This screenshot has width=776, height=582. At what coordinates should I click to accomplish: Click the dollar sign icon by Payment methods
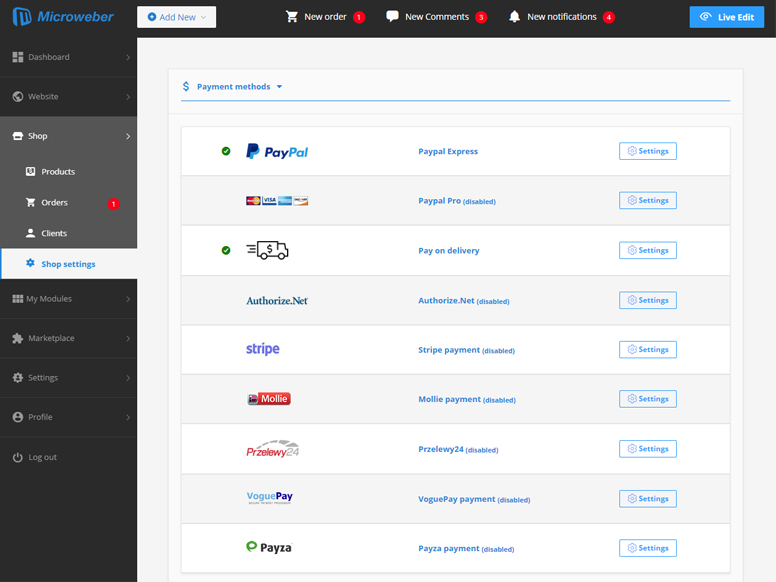186,87
